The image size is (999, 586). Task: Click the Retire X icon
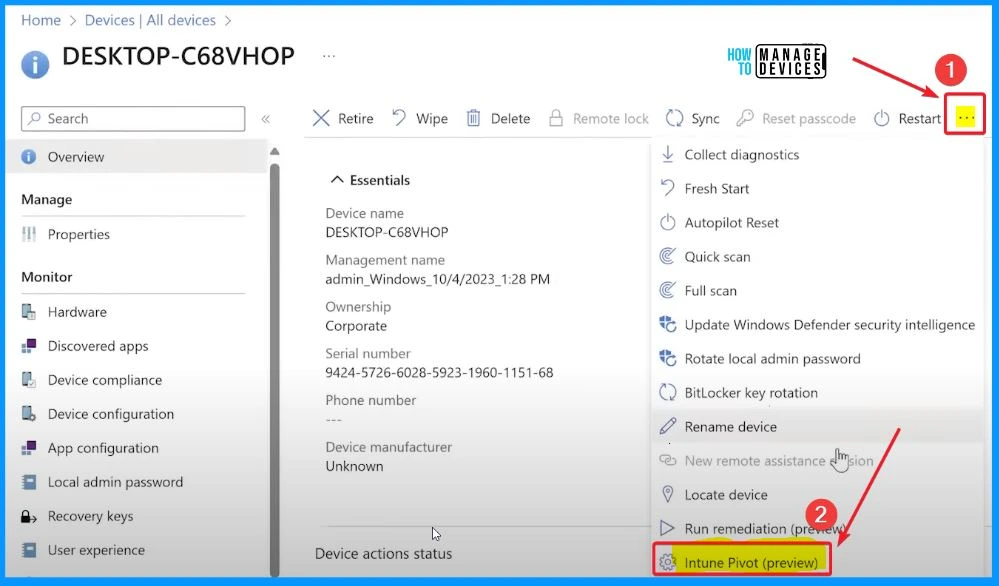click(x=321, y=118)
